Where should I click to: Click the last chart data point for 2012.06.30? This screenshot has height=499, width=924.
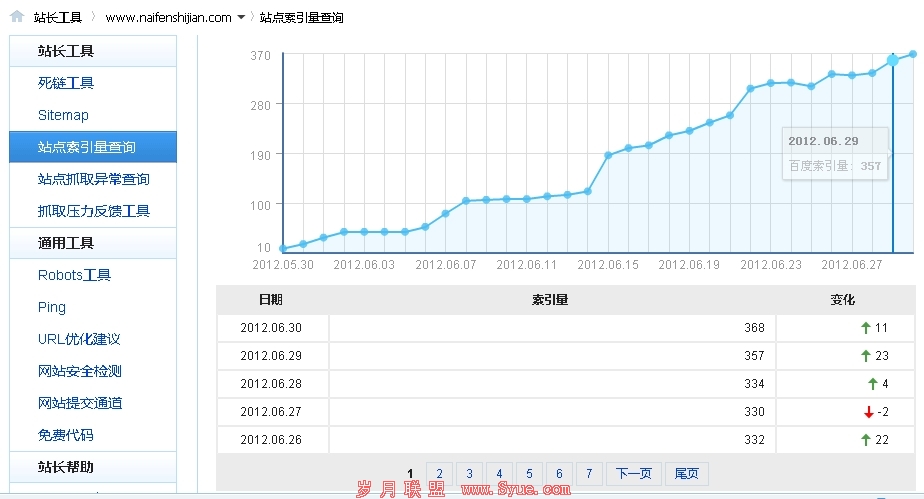(x=913, y=54)
